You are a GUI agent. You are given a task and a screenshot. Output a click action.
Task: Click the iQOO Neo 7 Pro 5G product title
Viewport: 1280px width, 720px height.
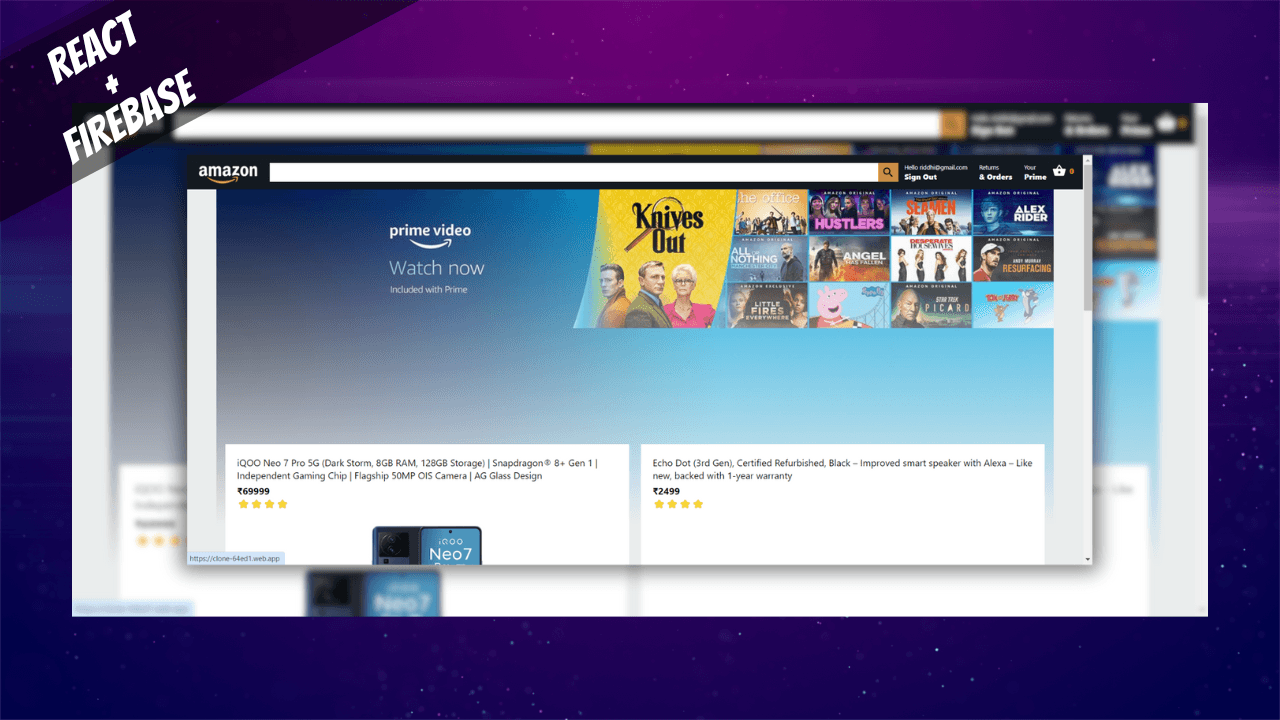(417, 470)
